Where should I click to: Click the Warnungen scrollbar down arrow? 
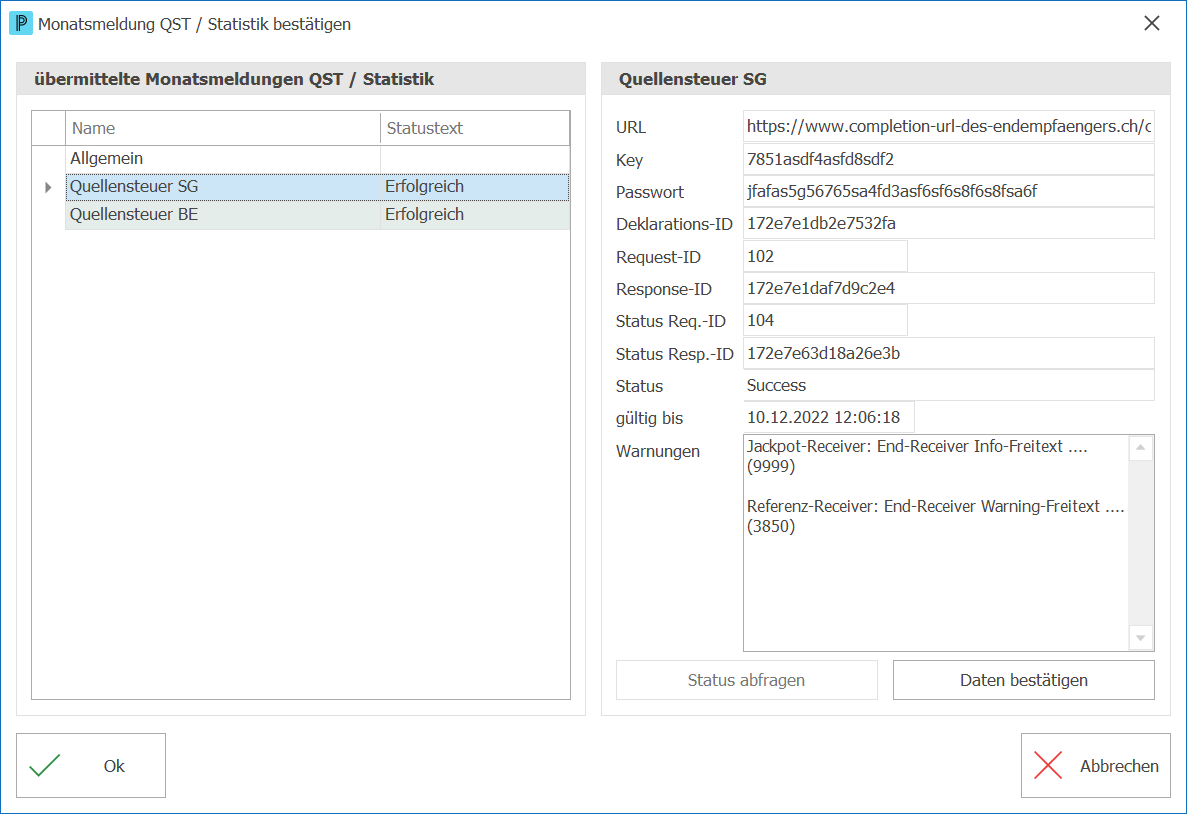(1141, 638)
